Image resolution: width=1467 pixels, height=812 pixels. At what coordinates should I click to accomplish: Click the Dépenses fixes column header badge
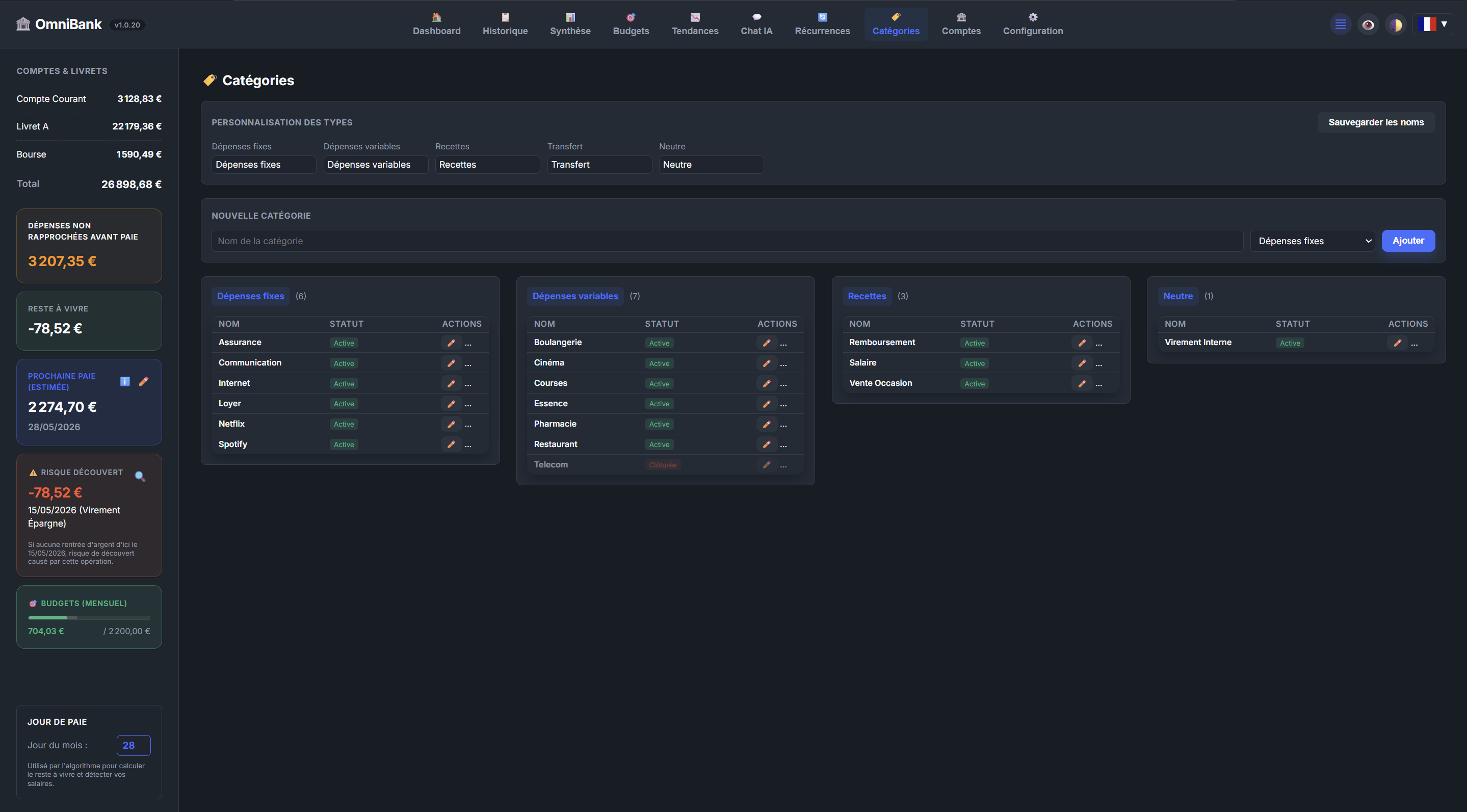tap(251, 296)
